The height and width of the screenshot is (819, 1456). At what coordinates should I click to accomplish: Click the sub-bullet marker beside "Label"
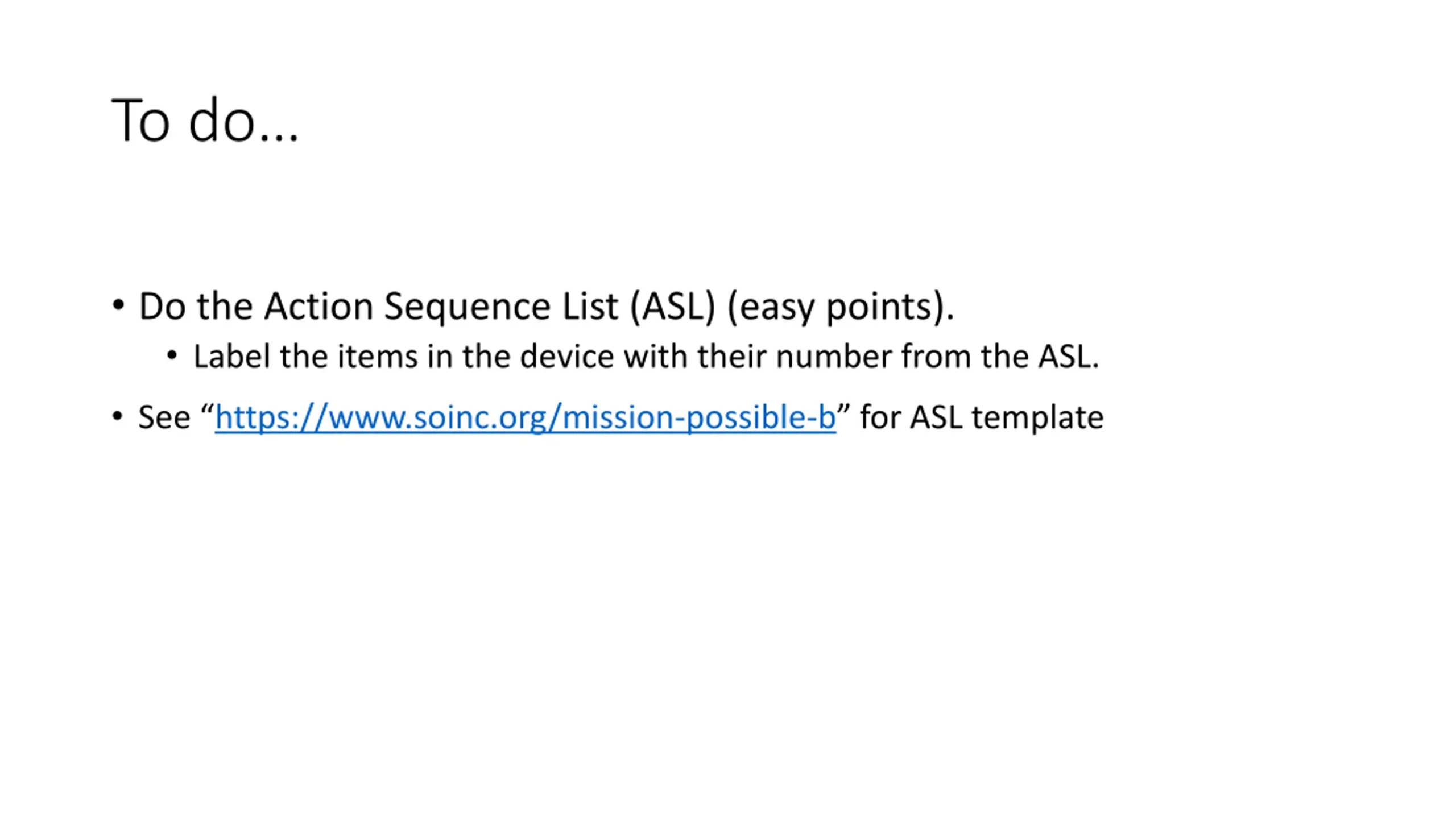click(172, 356)
